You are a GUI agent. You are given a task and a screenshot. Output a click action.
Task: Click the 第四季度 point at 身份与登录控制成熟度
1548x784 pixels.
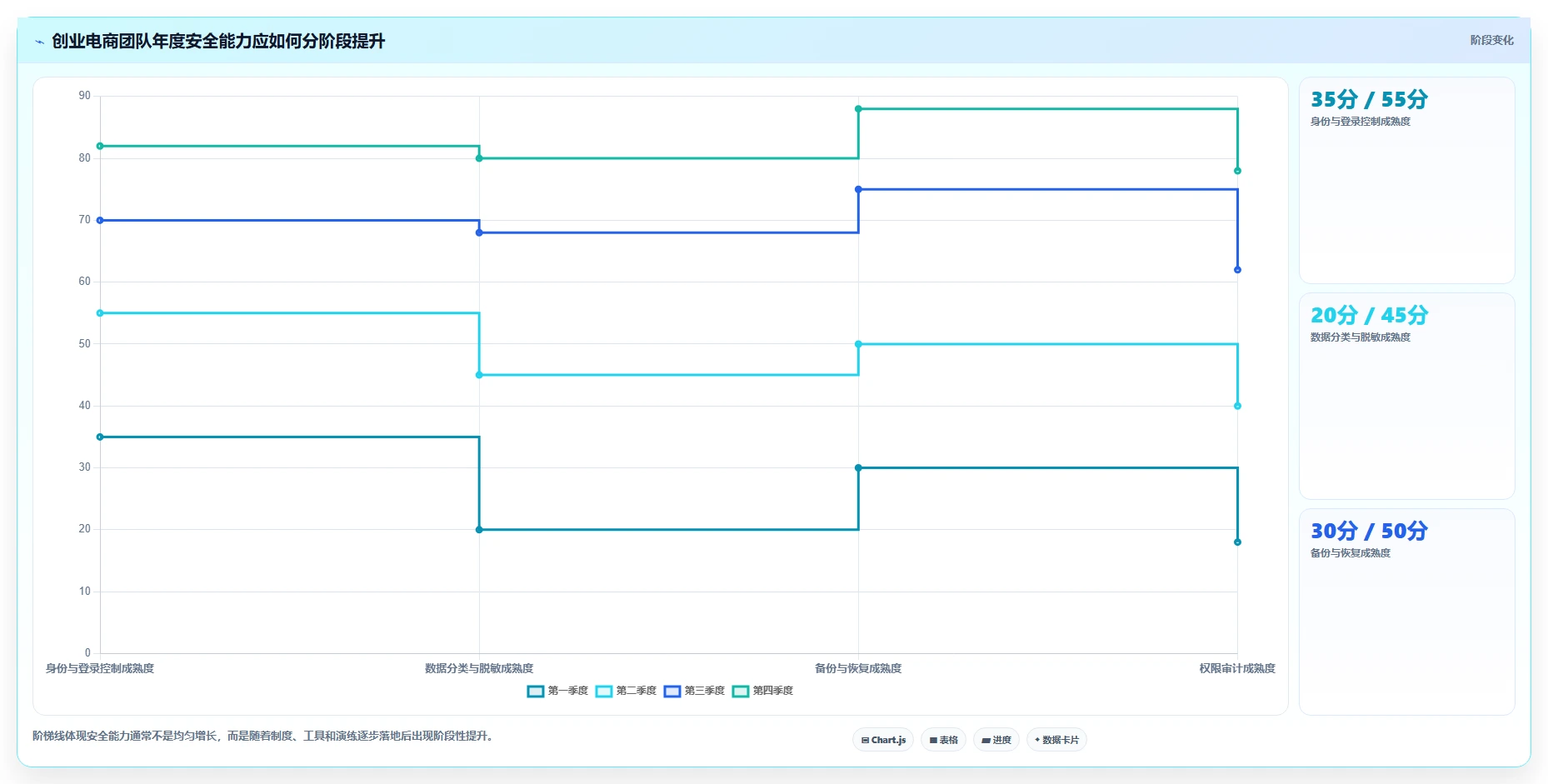(x=100, y=146)
